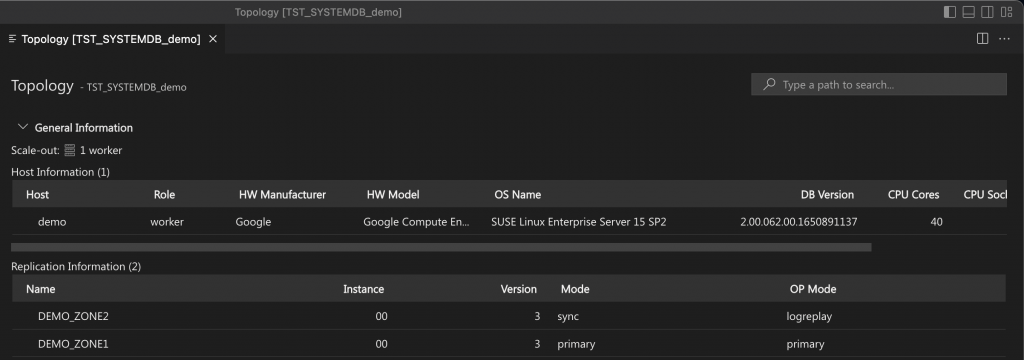The height and width of the screenshot is (360, 1024).
Task: Click the horizontal scrollbar under host table
Action: click(x=441, y=248)
